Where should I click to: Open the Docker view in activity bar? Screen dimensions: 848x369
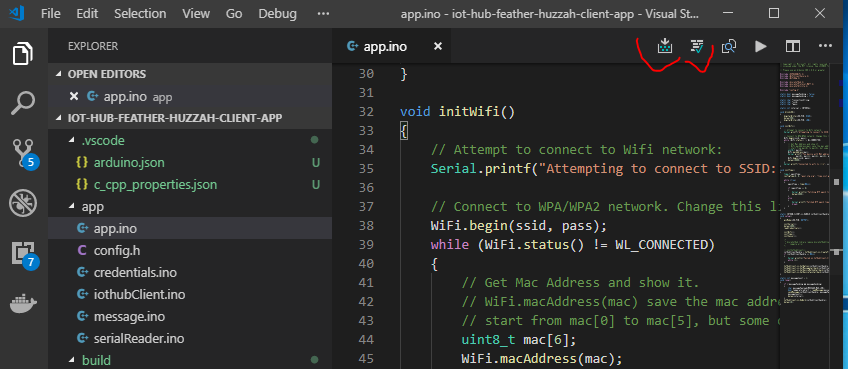[23, 305]
